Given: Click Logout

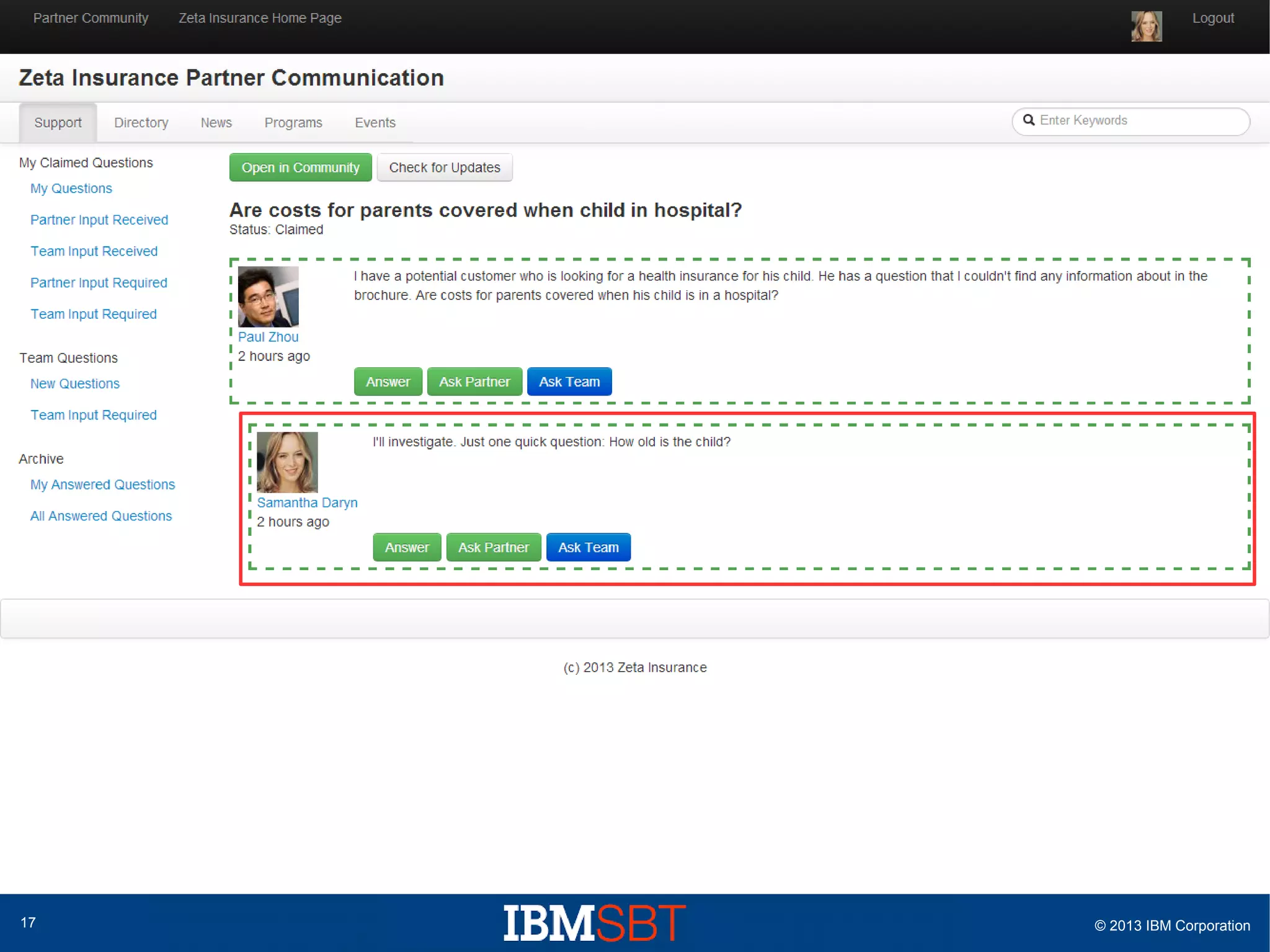Looking at the screenshot, I should 1213,18.
